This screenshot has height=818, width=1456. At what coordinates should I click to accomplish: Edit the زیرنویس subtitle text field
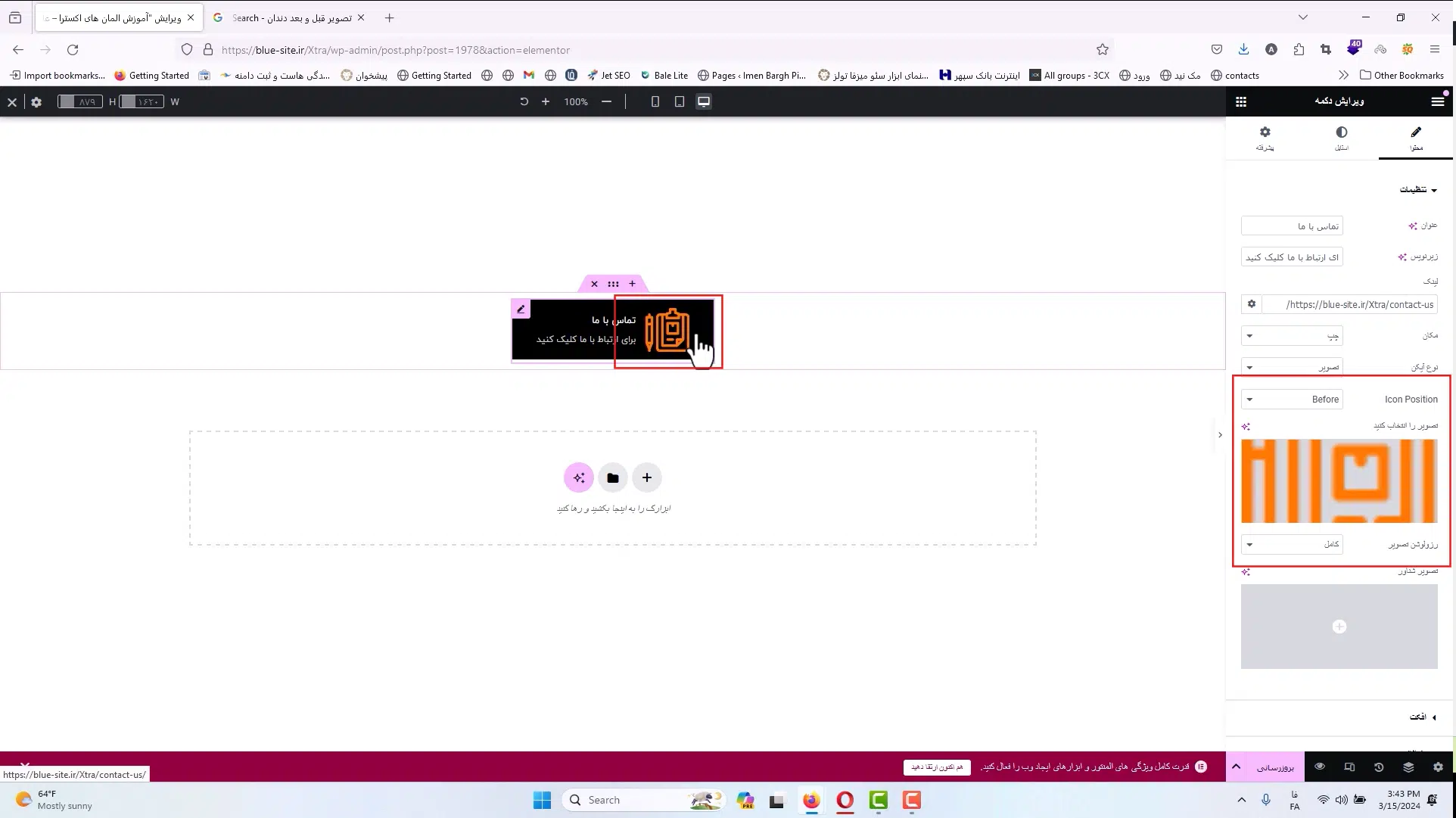point(1292,257)
